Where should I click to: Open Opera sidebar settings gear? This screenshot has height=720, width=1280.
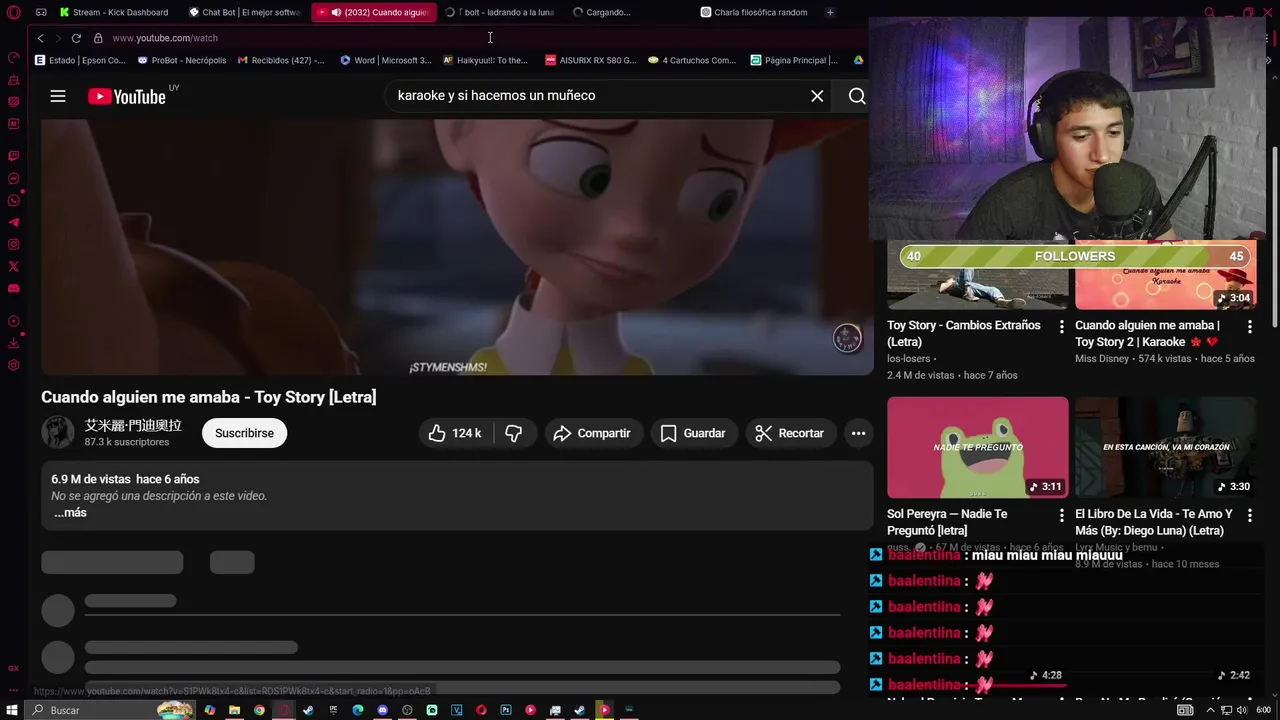pos(13,365)
